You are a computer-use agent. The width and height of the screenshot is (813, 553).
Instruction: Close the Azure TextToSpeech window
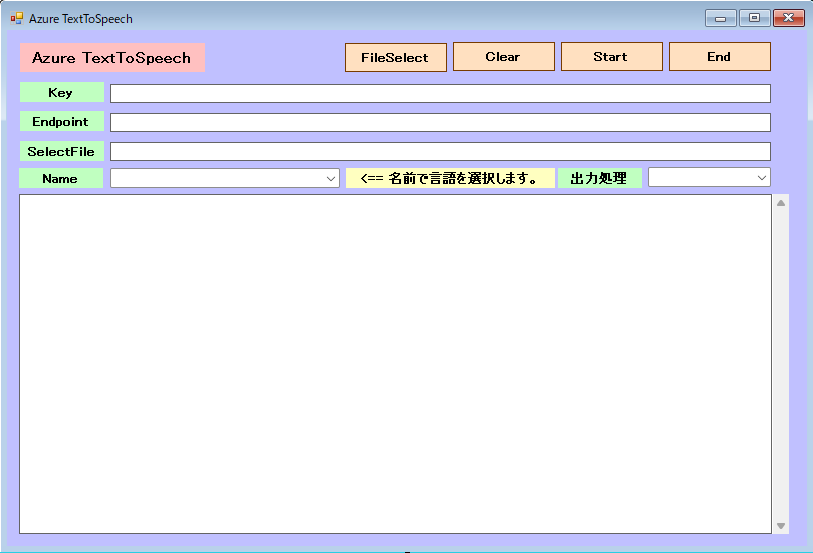click(x=788, y=18)
